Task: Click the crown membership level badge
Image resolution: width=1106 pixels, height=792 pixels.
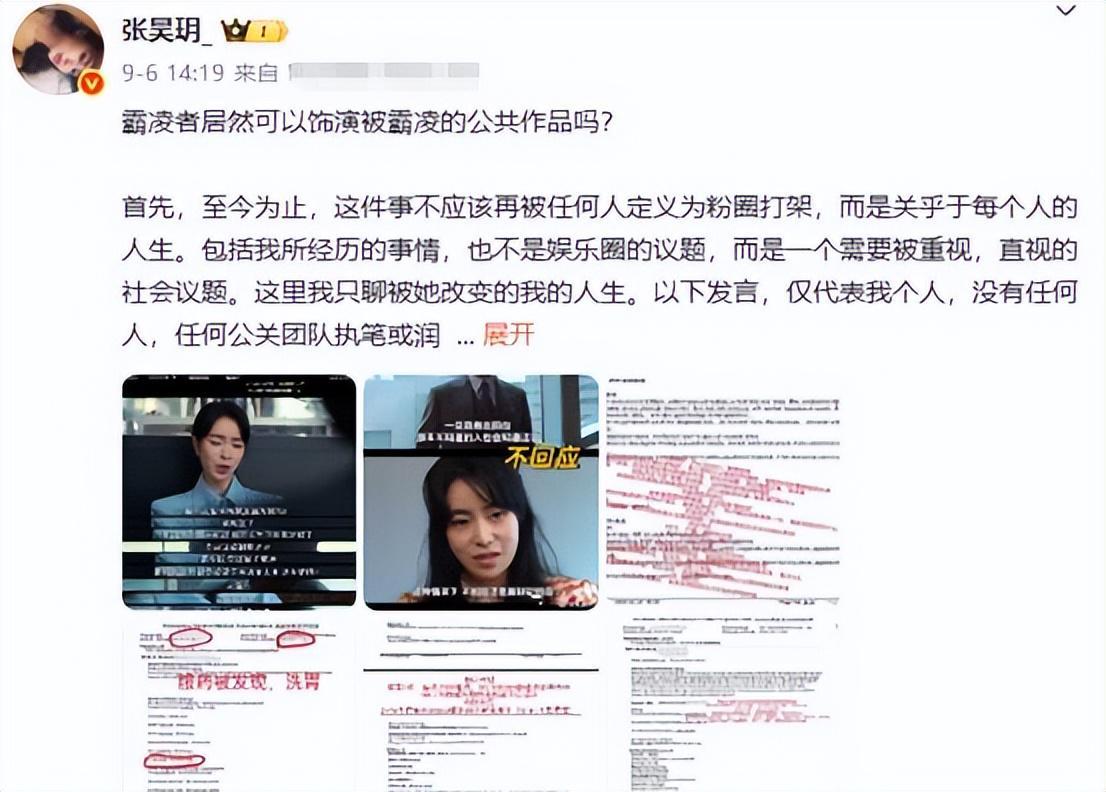Action: pos(254,31)
